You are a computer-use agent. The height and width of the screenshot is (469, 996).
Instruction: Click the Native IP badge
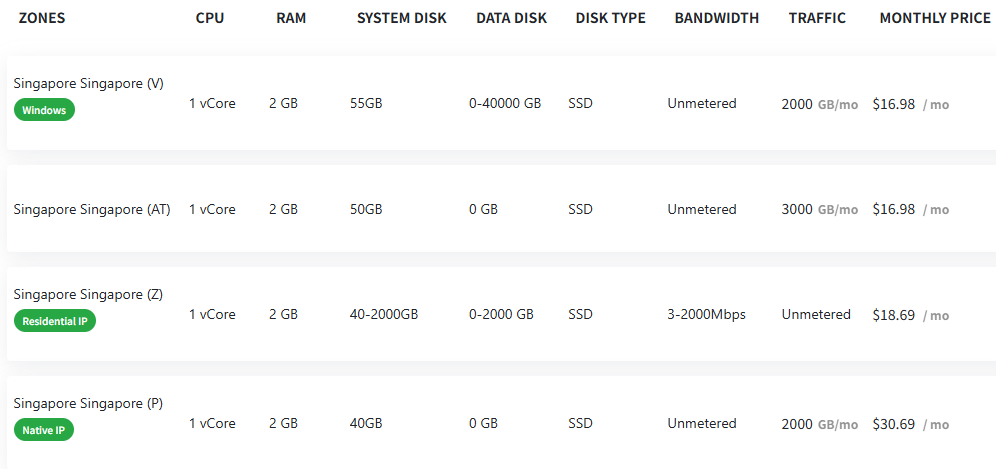[x=44, y=430]
